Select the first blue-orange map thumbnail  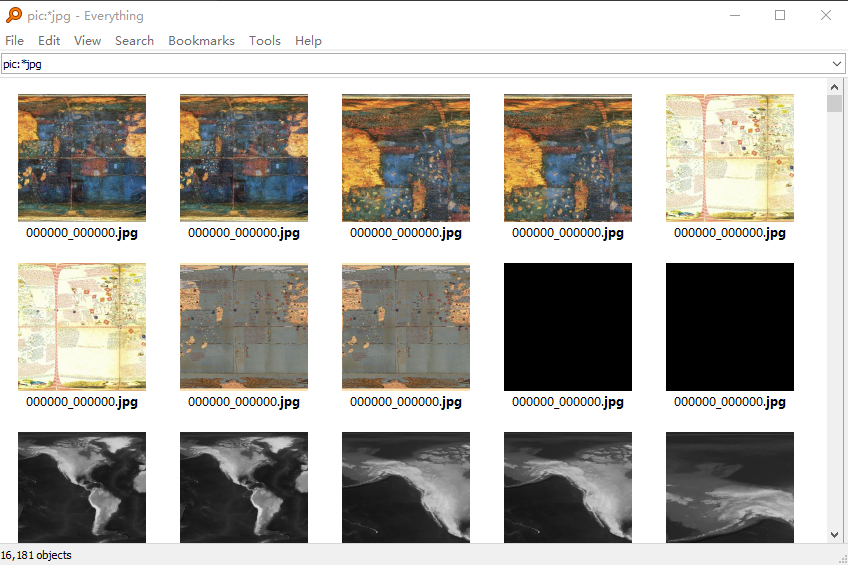tap(82, 158)
